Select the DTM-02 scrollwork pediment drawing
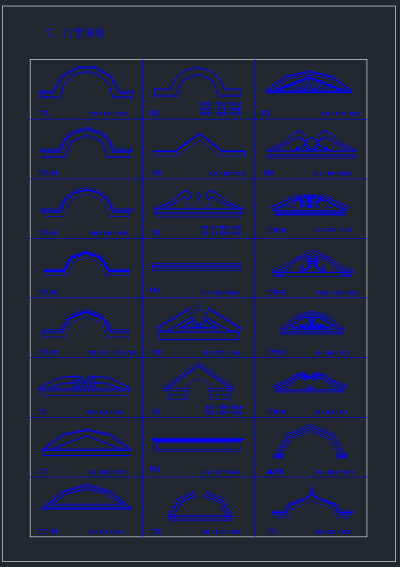Image resolution: width=400 pixels, height=567 pixels. [x=312, y=264]
